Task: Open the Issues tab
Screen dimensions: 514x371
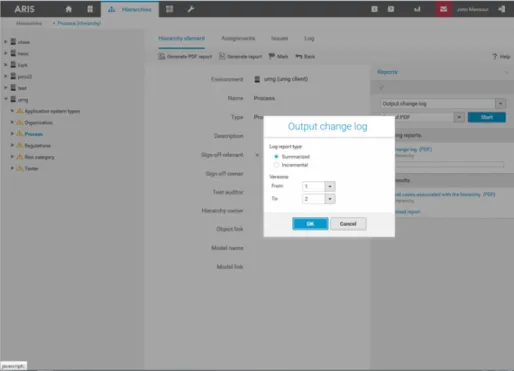Action: coord(280,38)
